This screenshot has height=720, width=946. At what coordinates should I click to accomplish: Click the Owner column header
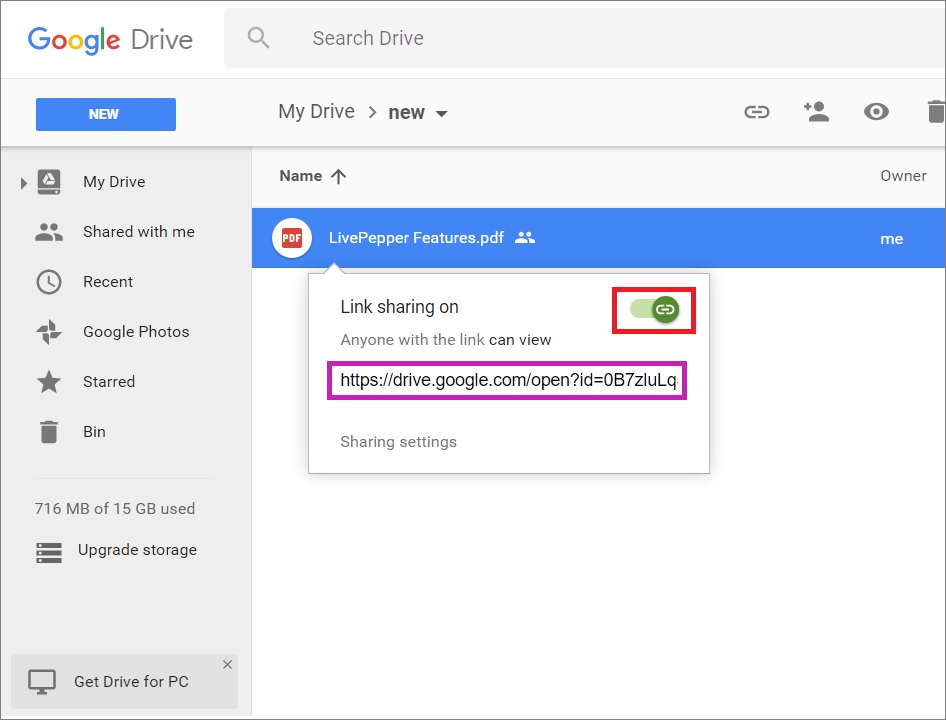(x=903, y=176)
